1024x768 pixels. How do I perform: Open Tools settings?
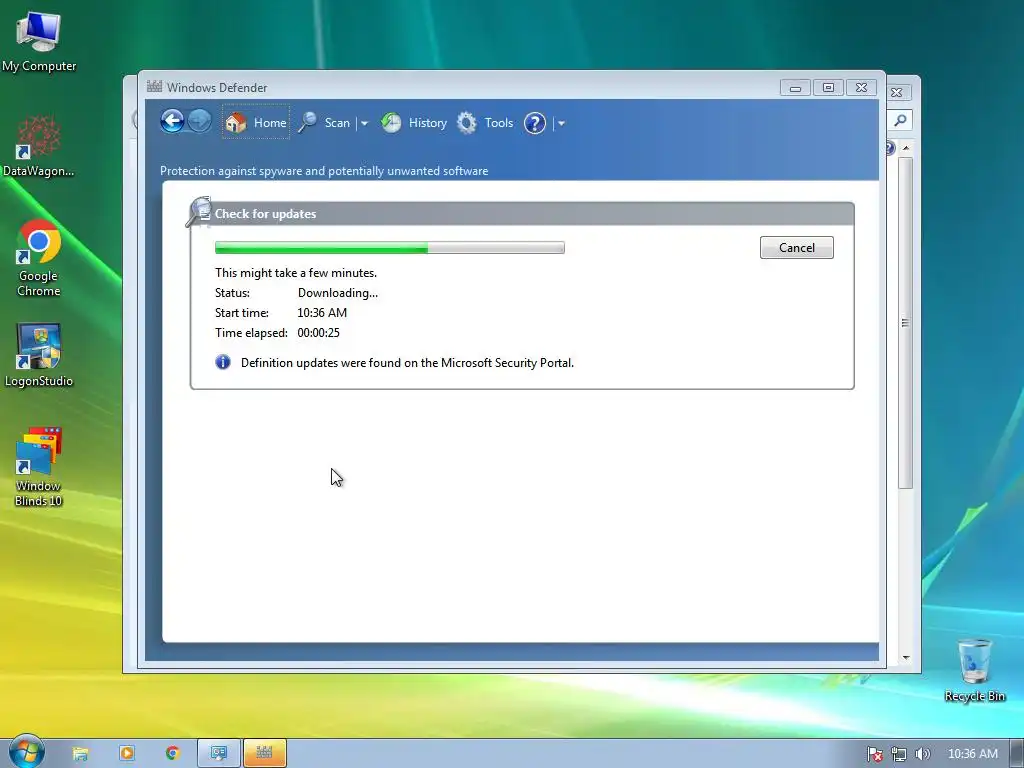[485, 122]
